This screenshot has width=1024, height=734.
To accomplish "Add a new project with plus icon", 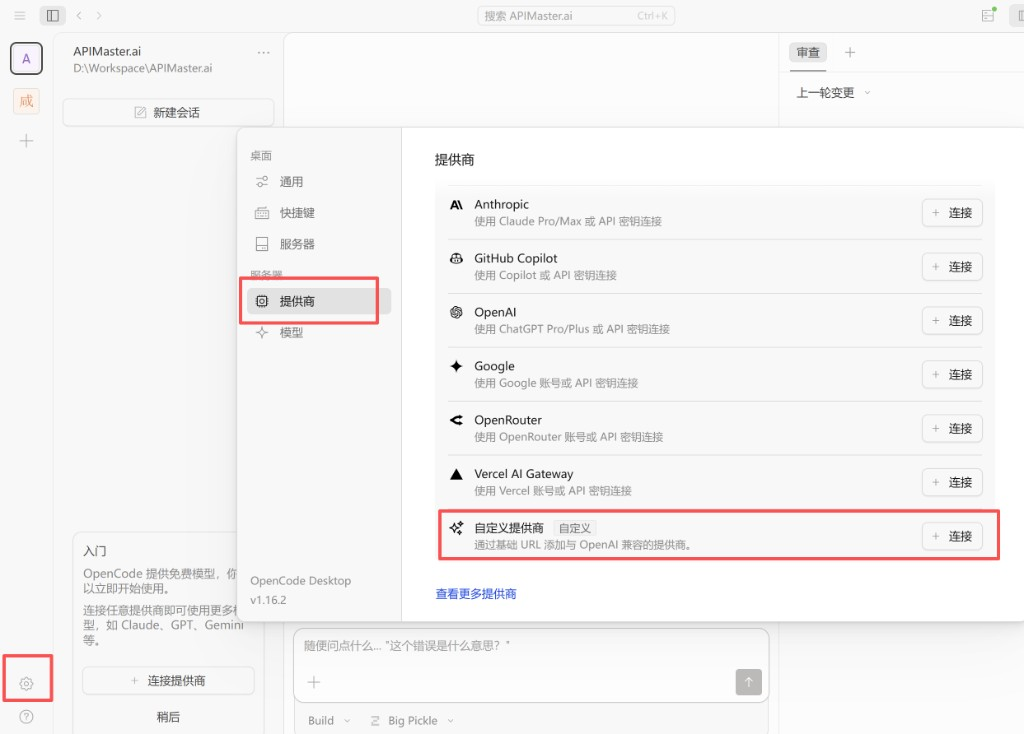I will click(x=26, y=141).
